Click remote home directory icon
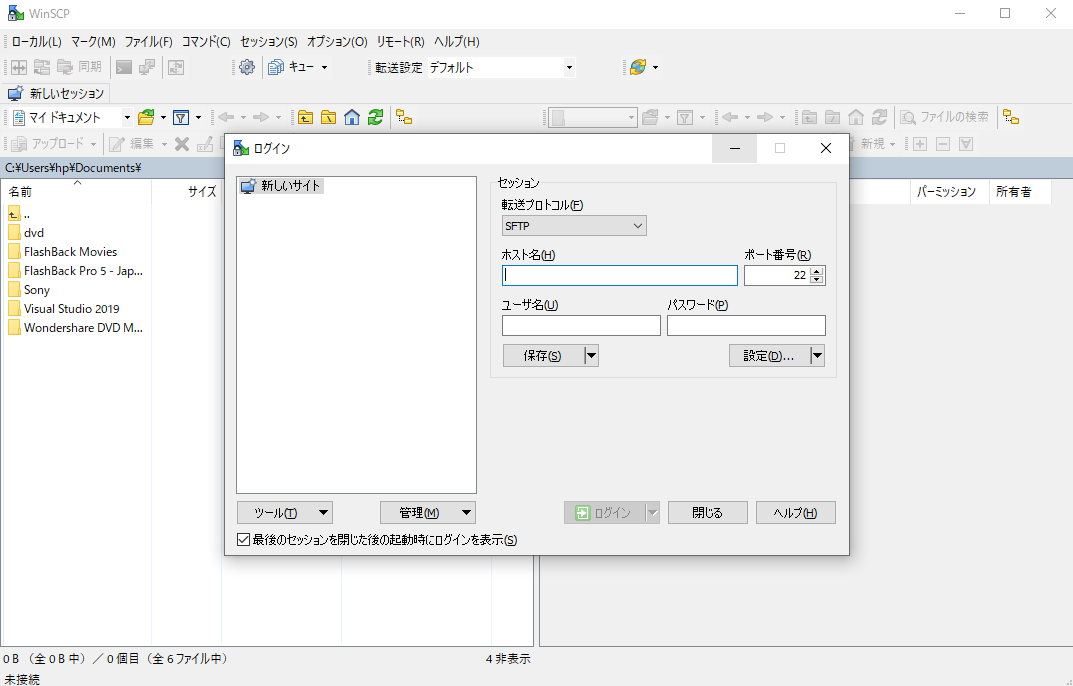 point(855,117)
